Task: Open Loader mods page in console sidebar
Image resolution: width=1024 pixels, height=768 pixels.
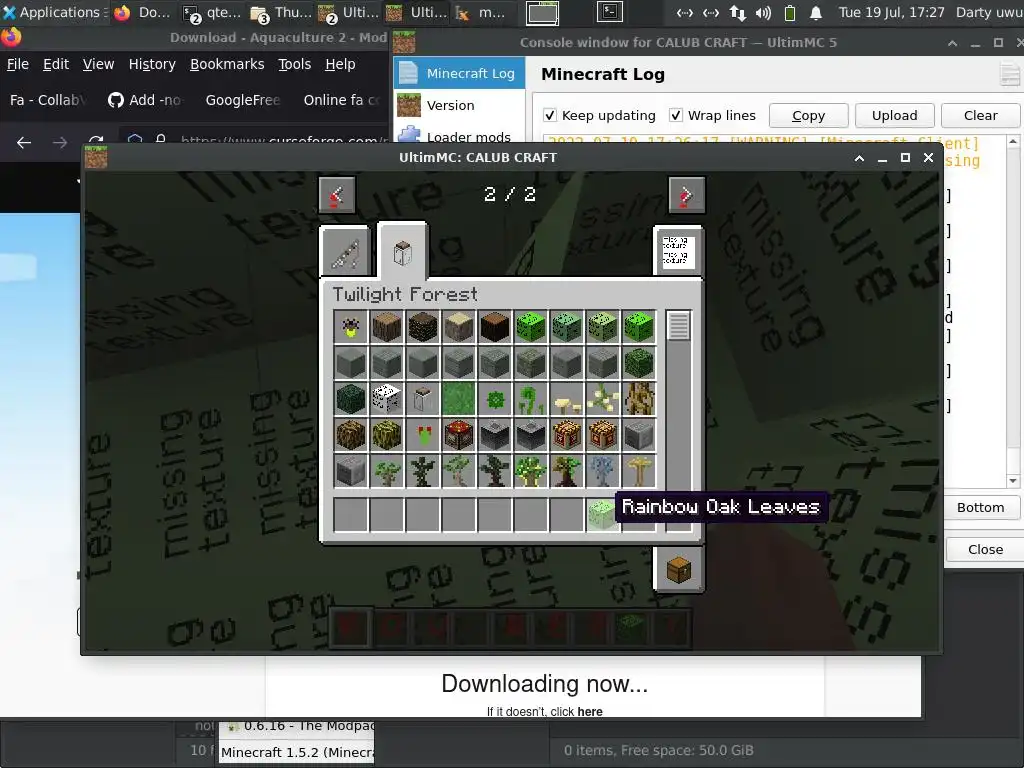Action: pyautogui.click(x=459, y=136)
